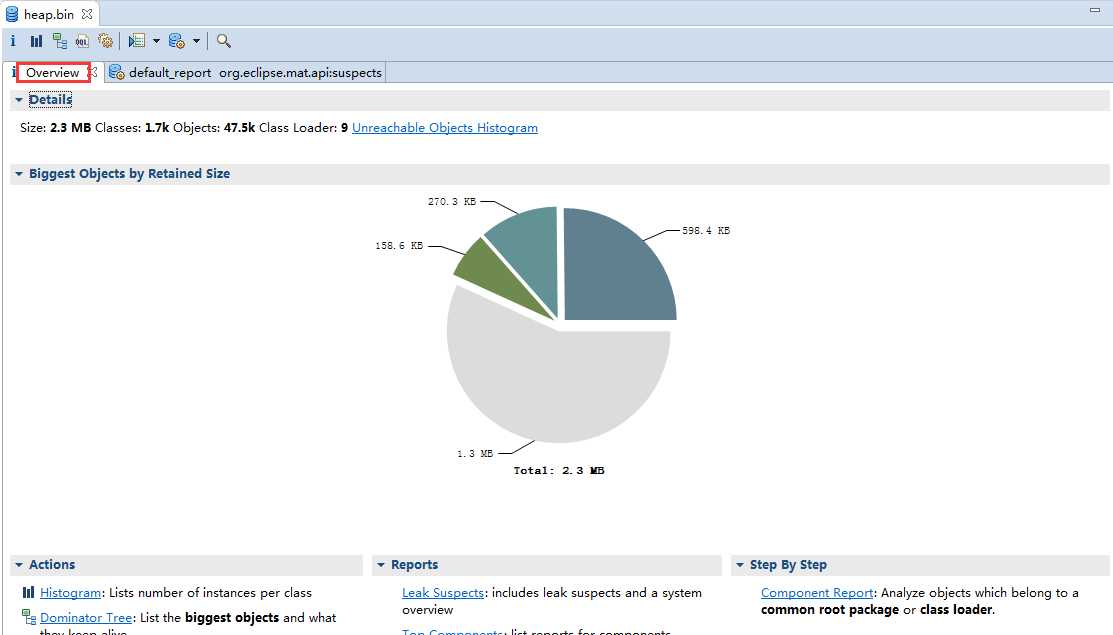Collapse the Actions section
1113x635 pixels.
[19, 565]
